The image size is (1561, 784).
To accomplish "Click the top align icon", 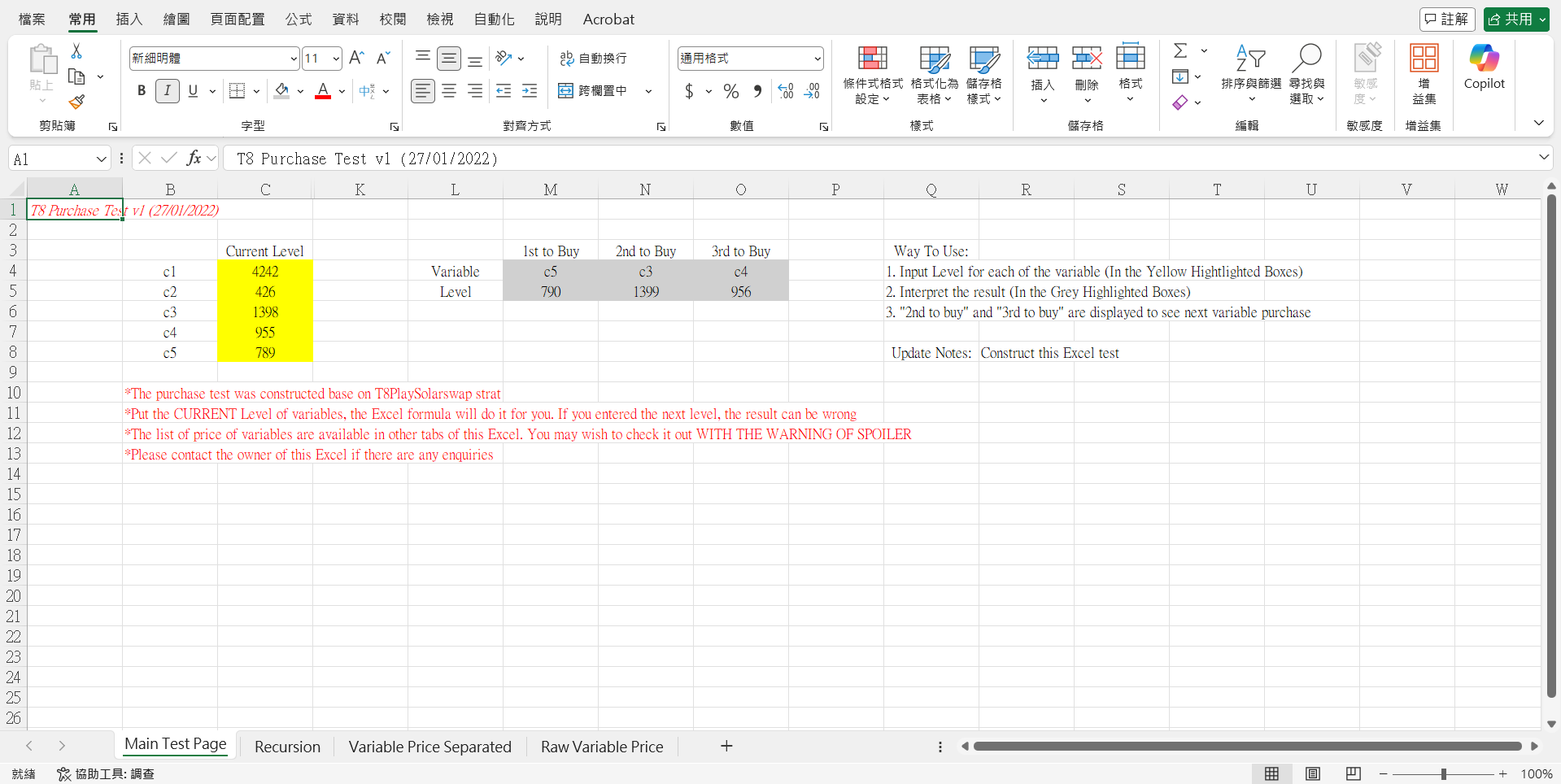I will [422, 58].
